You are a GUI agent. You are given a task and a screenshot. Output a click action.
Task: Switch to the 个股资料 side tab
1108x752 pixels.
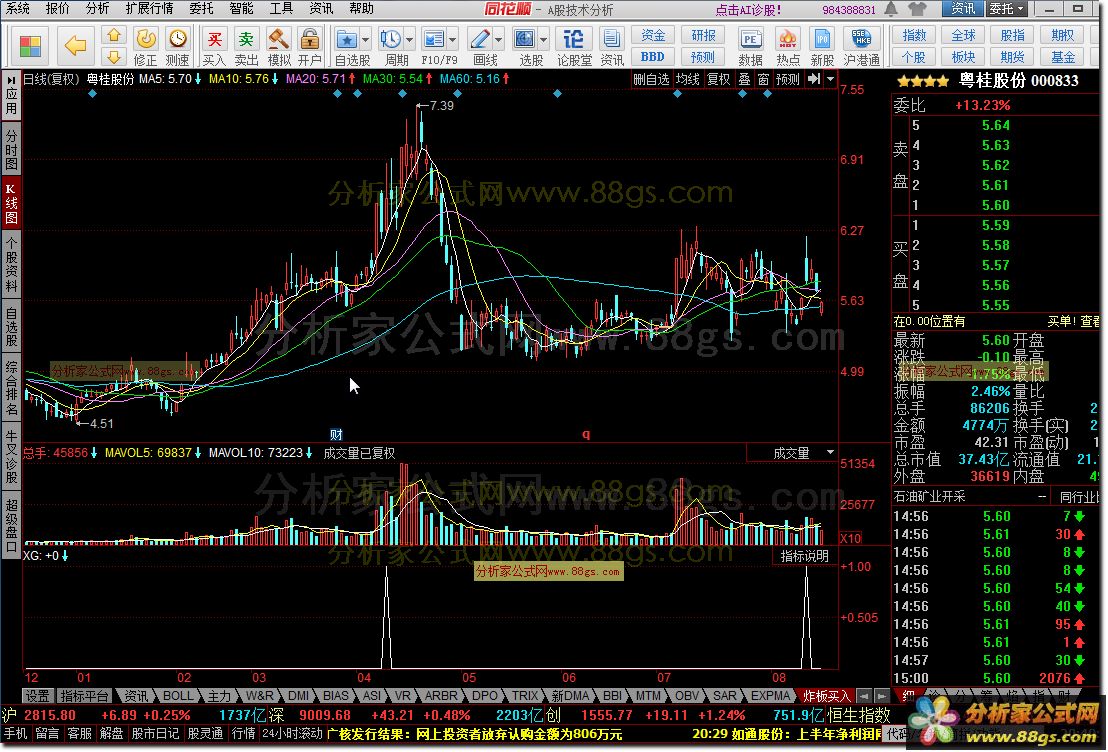click(11, 264)
